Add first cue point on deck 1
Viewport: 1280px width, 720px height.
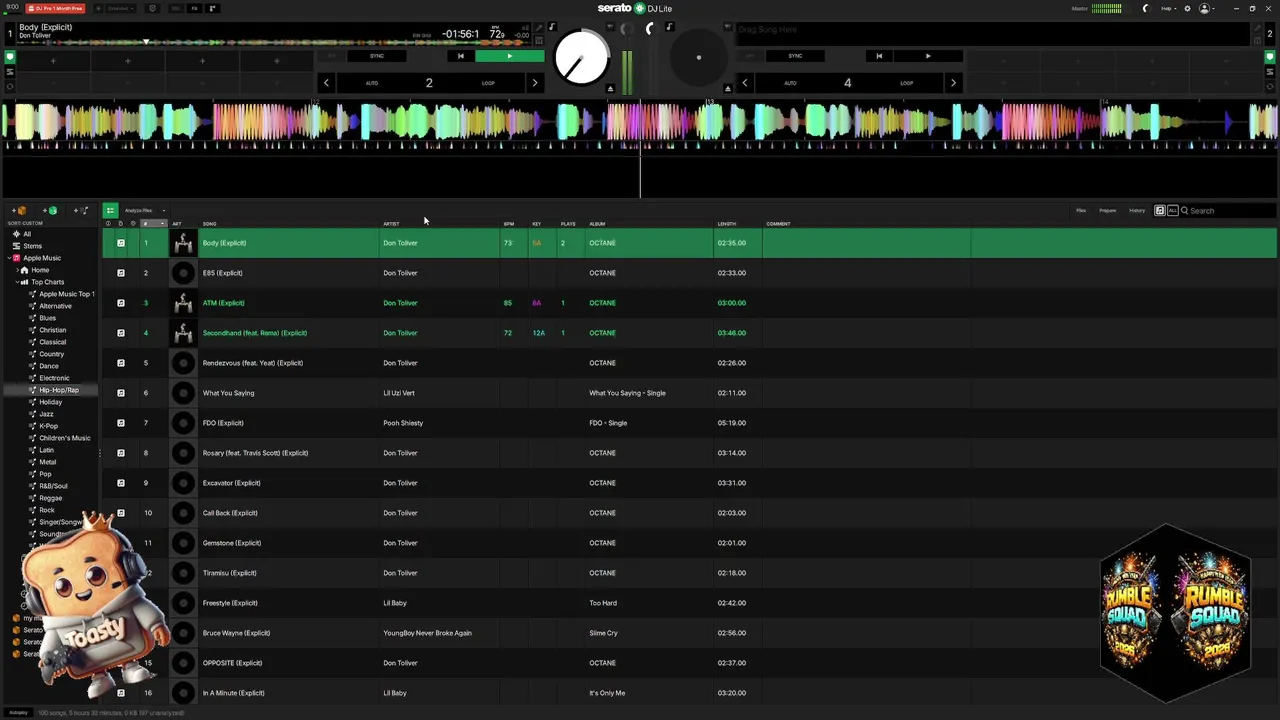[x=53, y=61]
